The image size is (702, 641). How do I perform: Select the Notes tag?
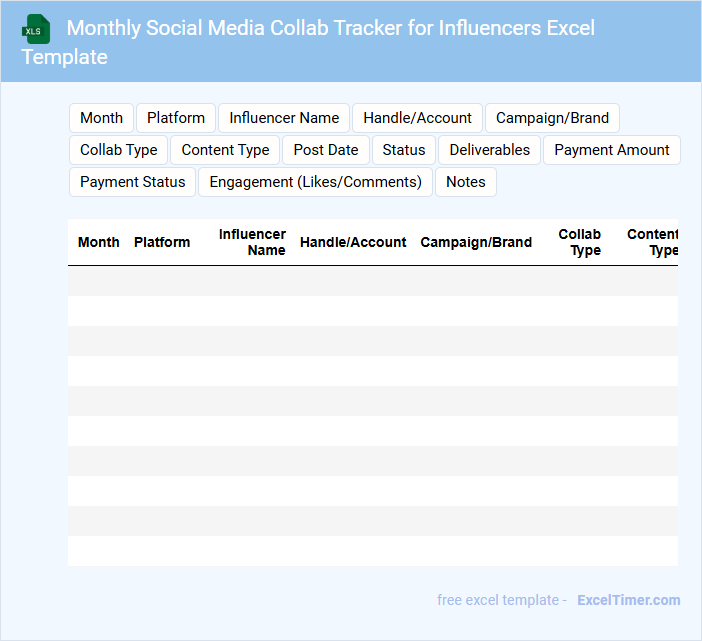tap(466, 182)
